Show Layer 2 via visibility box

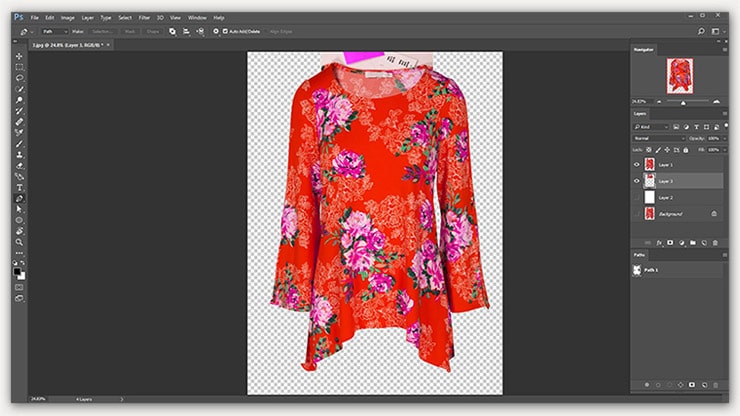coord(638,197)
